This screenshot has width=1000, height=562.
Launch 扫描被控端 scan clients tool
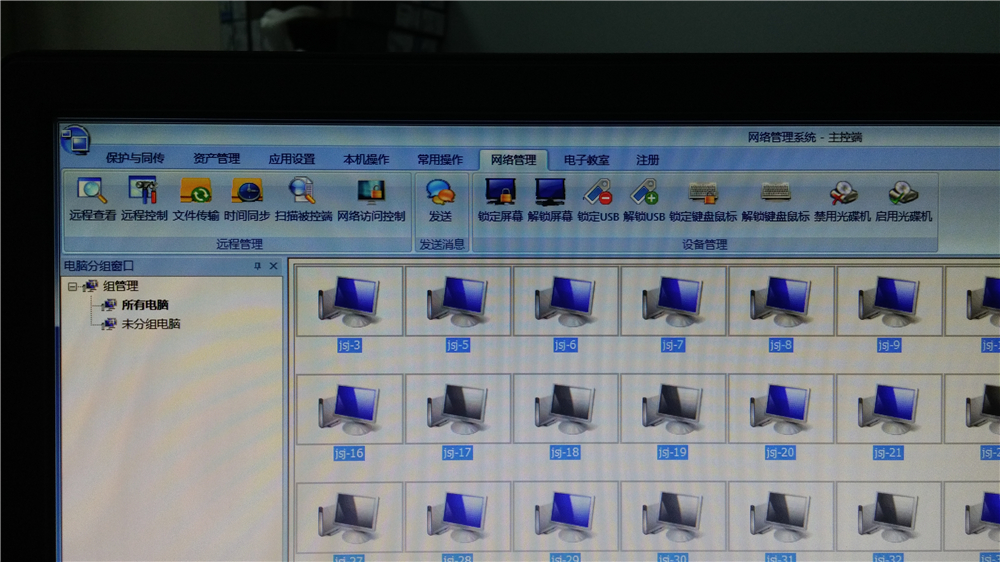tap(302, 198)
